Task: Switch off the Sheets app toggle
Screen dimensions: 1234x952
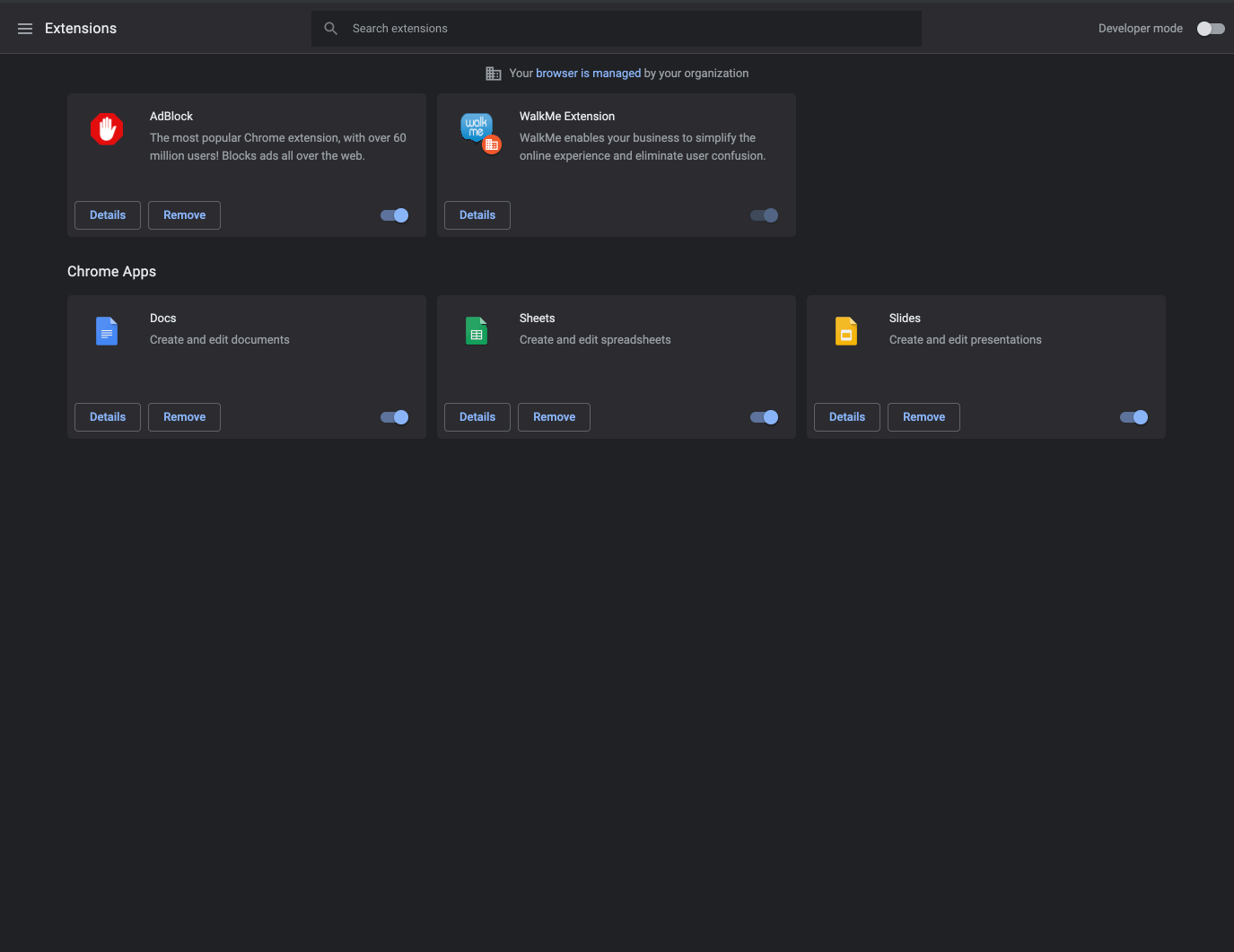Action: point(765,417)
